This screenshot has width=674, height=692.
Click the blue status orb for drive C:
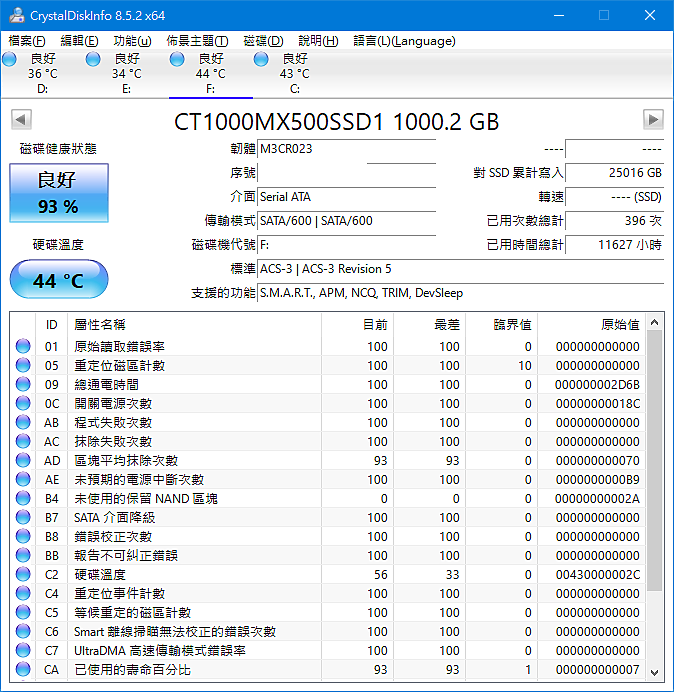tap(261, 59)
